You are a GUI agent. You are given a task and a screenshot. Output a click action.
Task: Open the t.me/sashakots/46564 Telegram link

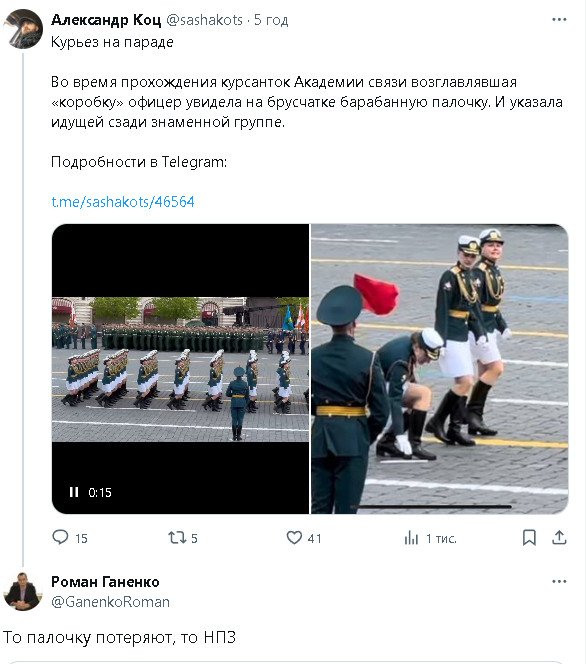pyautogui.click(x=123, y=202)
